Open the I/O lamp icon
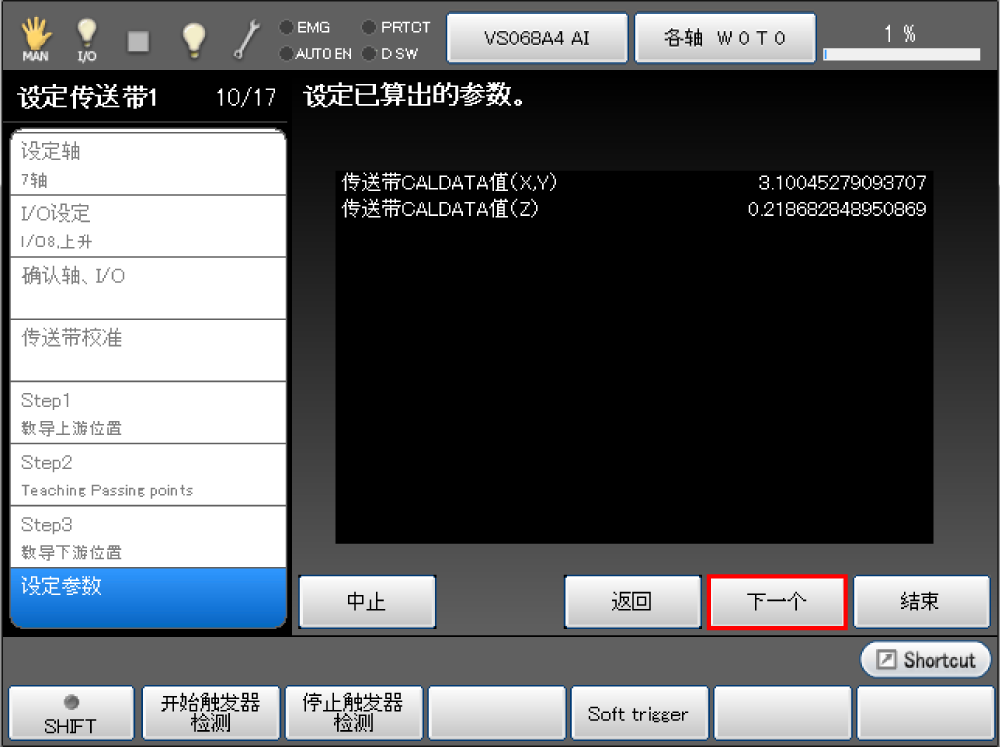 click(x=87, y=40)
